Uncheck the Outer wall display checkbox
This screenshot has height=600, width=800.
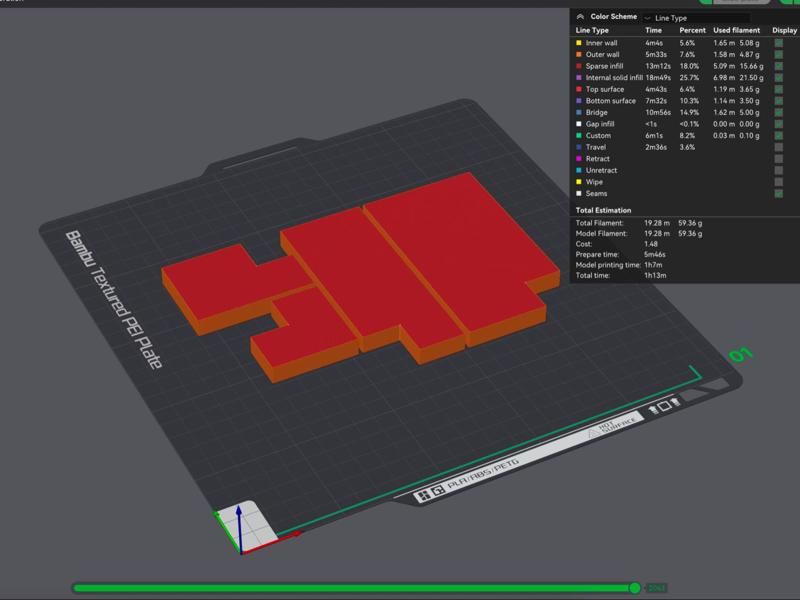tap(778, 55)
